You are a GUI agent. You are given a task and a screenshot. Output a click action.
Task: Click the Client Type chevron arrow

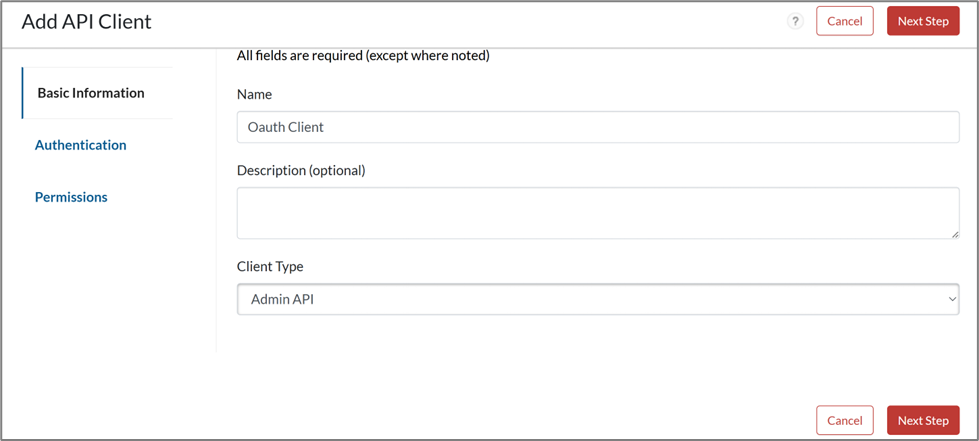951,299
